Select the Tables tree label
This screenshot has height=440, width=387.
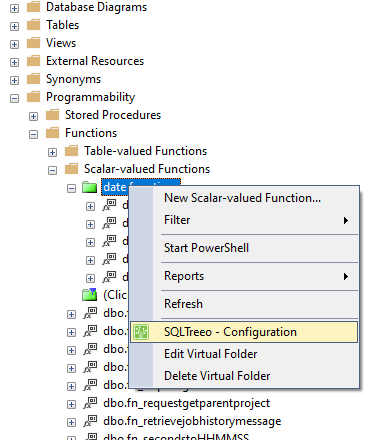pos(62,25)
